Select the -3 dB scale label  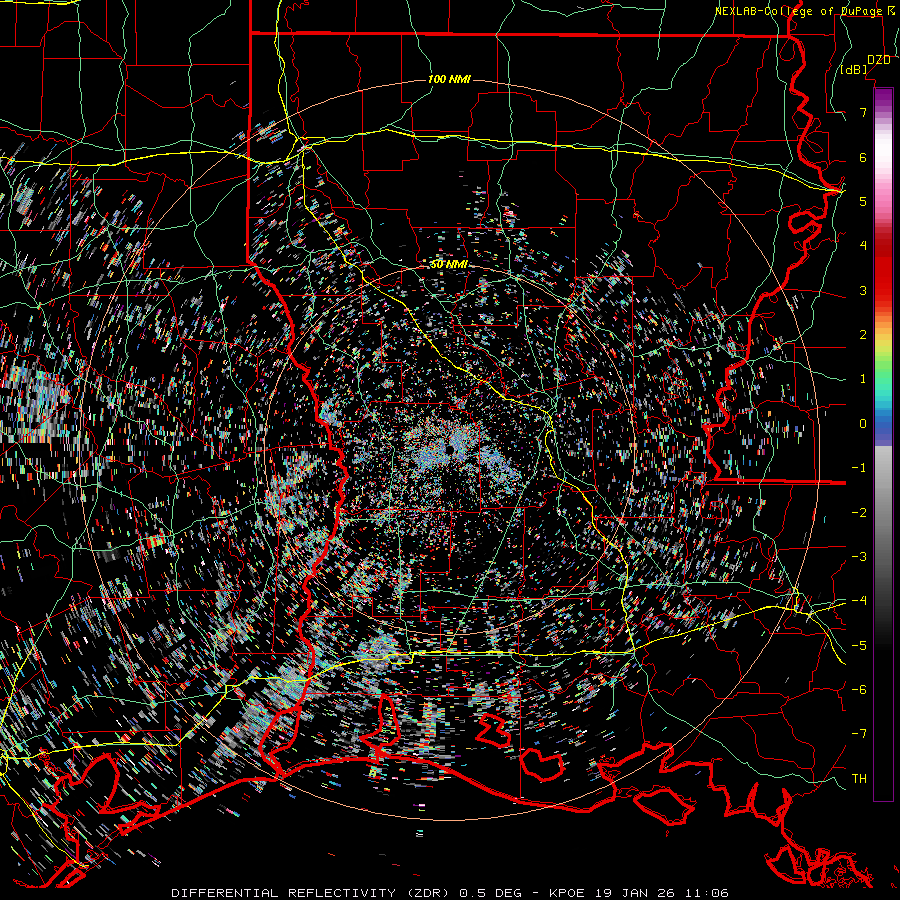click(859, 557)
